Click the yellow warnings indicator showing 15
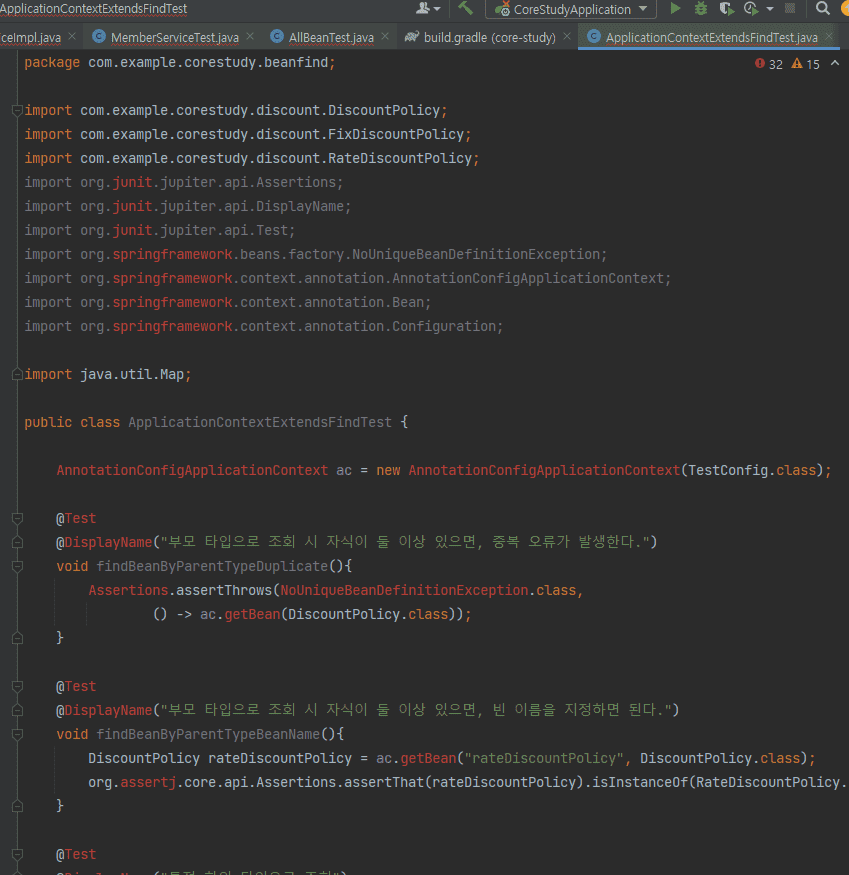This screenshot has height=875, width=849. (x=805, y=64)
